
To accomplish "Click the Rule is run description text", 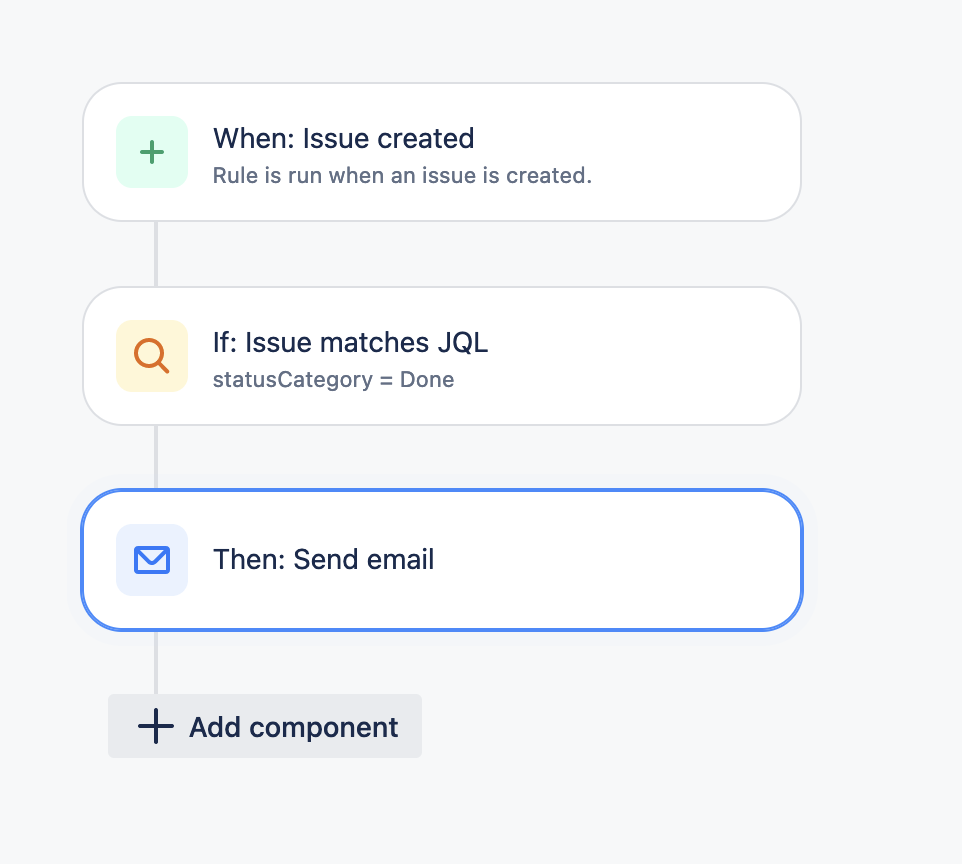I will (x=402, y=175).
